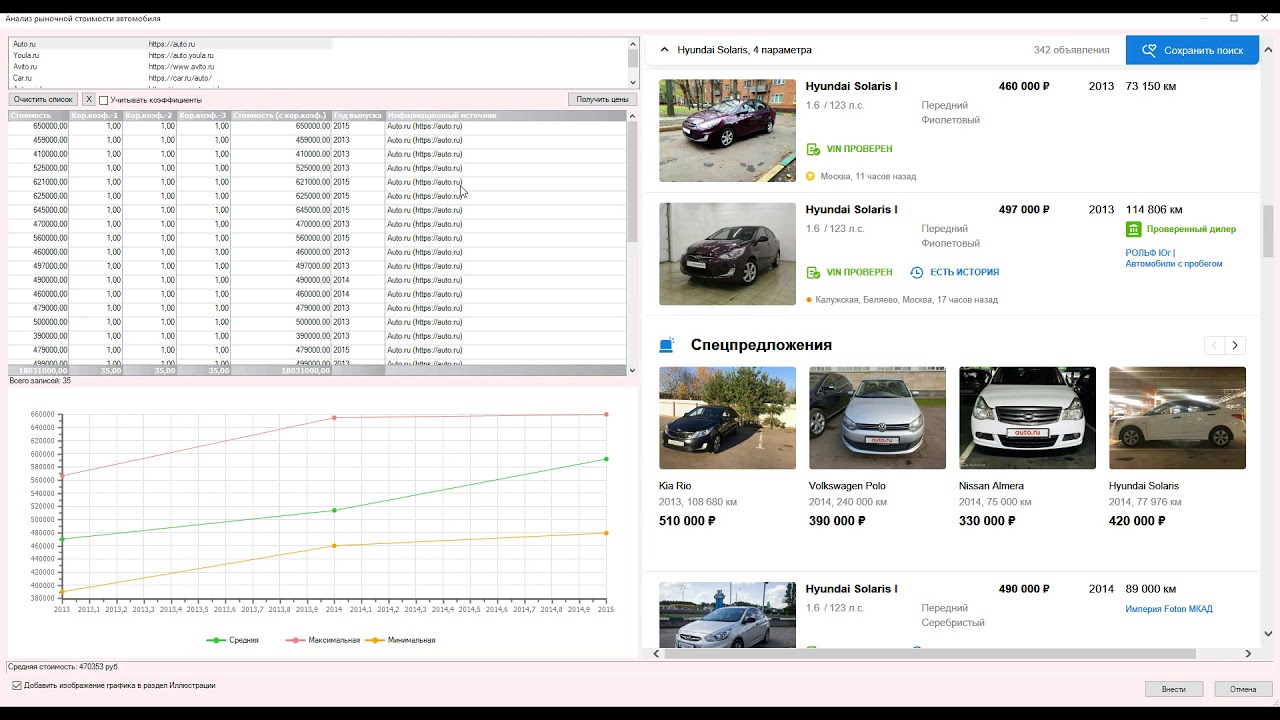Select Car.ru source row
The height and width of the screenshot is (720, 1280).
(170, 78)
